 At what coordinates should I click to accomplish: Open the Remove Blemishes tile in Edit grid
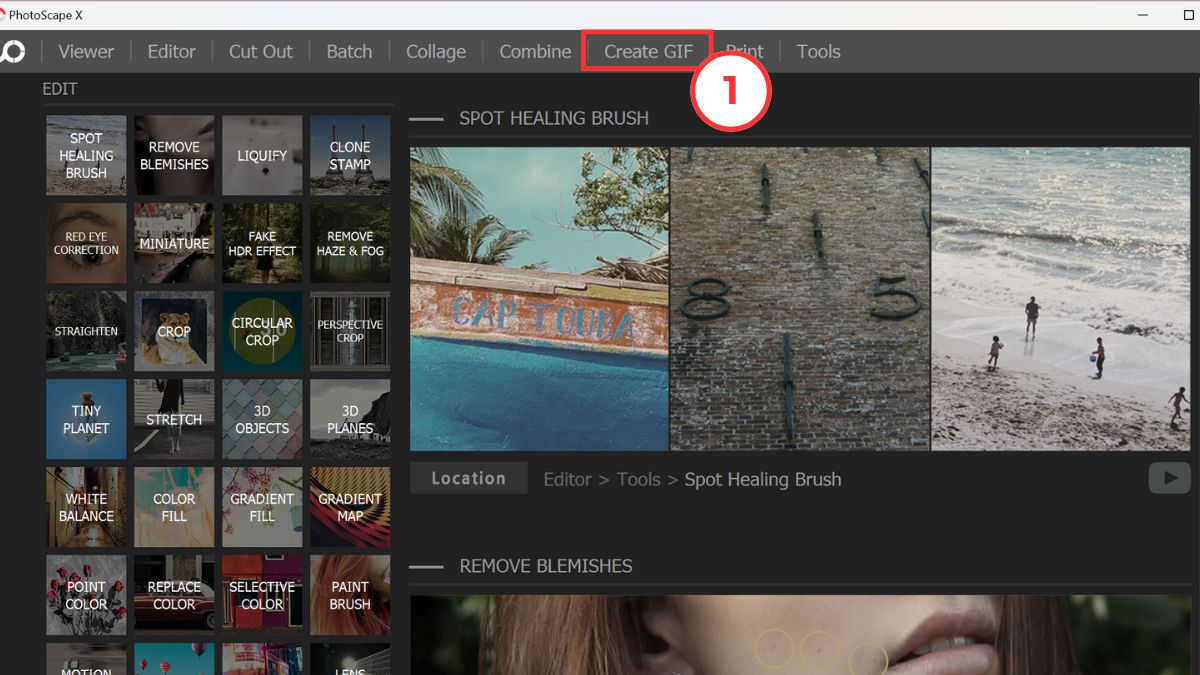[174, 155]
